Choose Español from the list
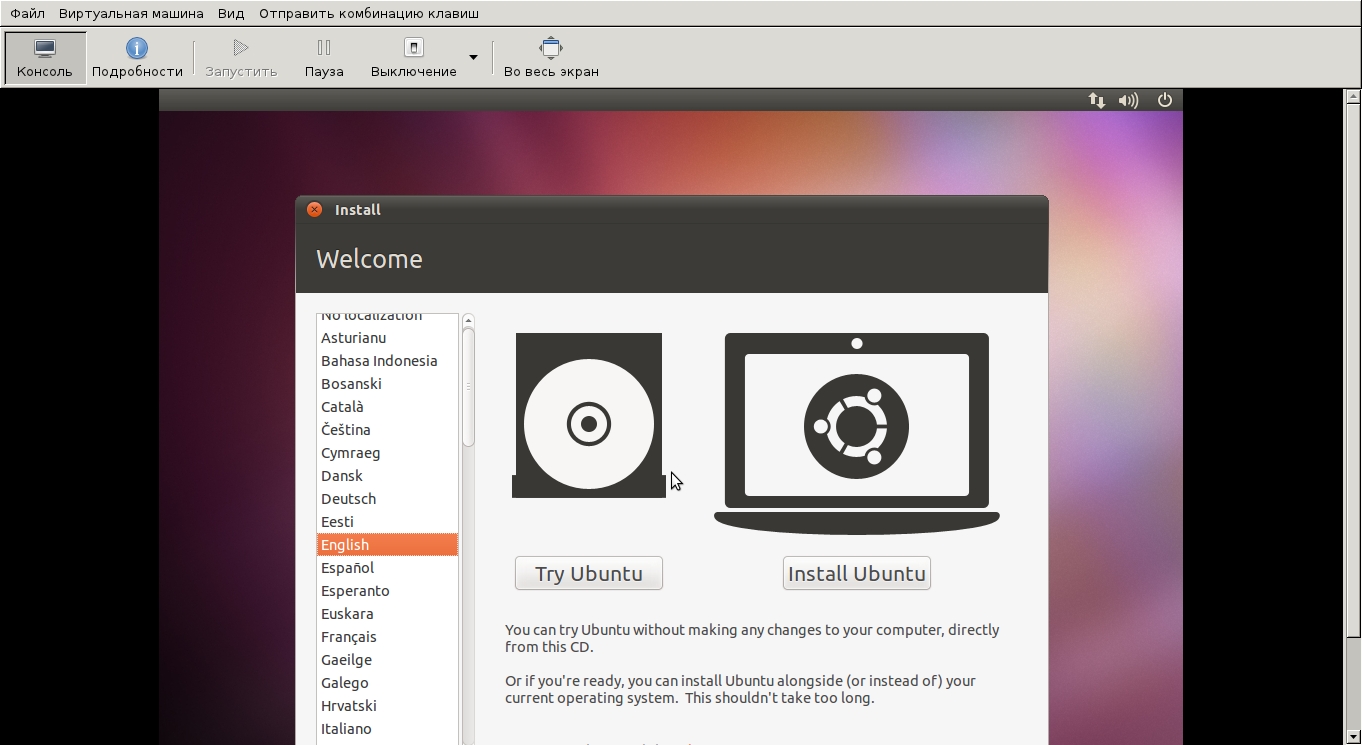 [x=387, y=568]
